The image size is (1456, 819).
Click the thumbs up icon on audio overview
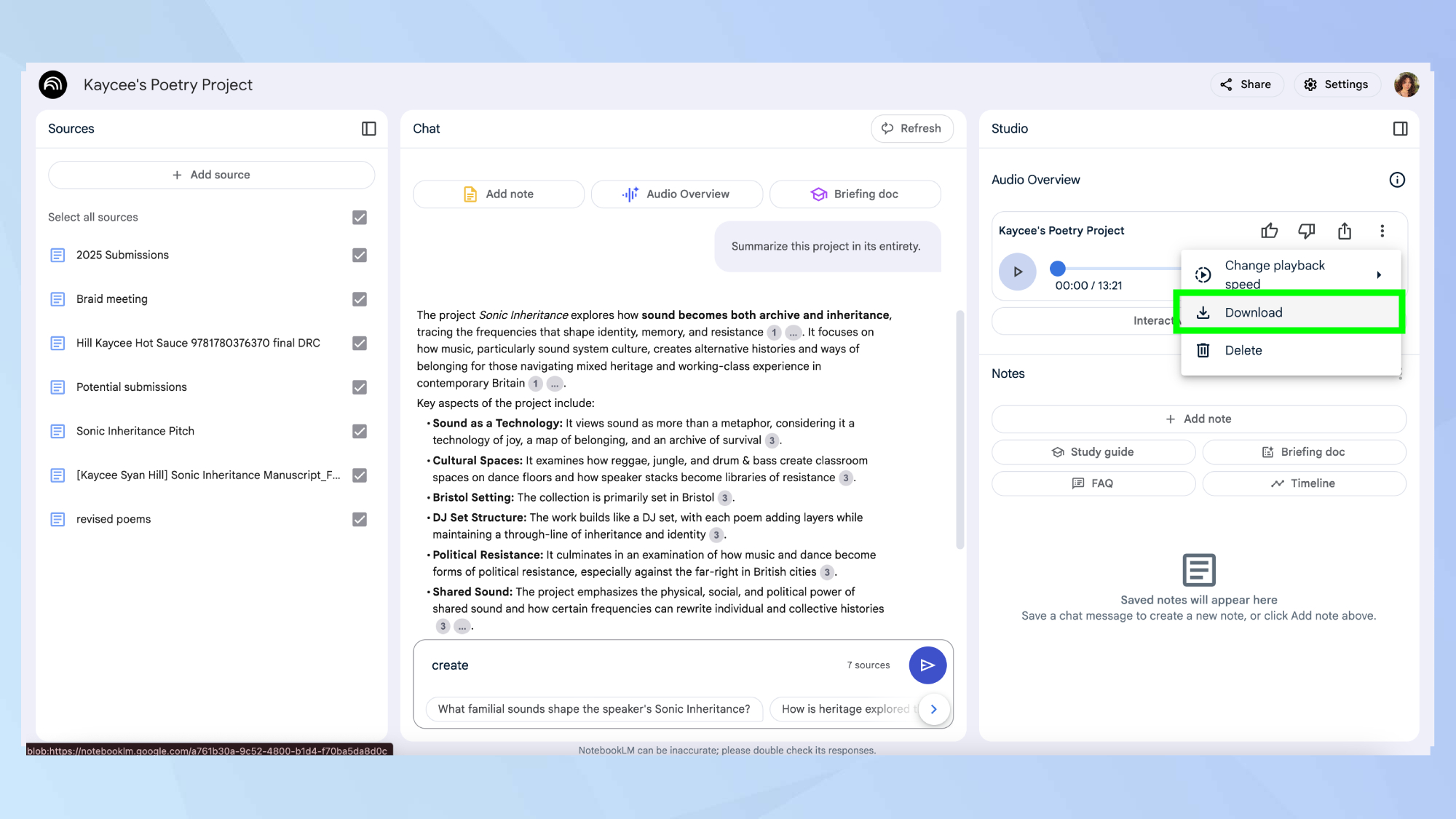tap(1269, 231)
